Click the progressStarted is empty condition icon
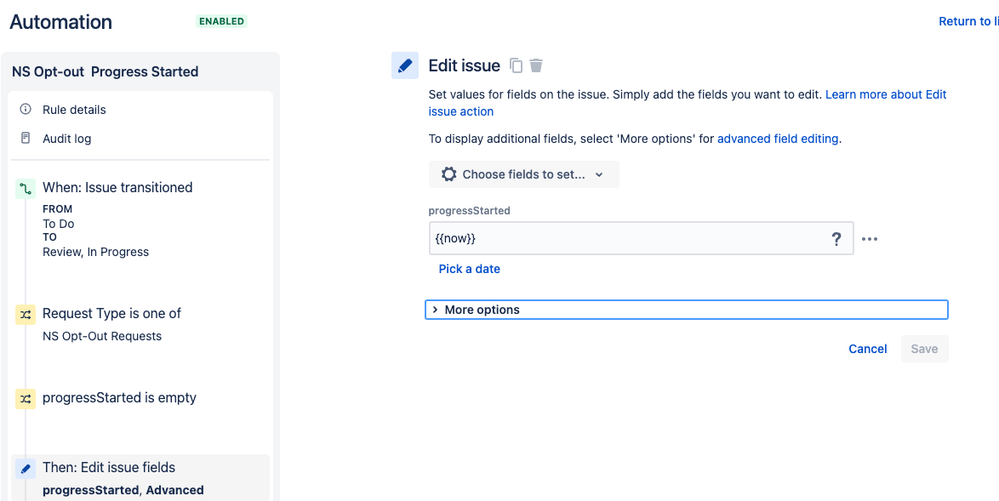The image size is (999, 501). tap(26, 398)
